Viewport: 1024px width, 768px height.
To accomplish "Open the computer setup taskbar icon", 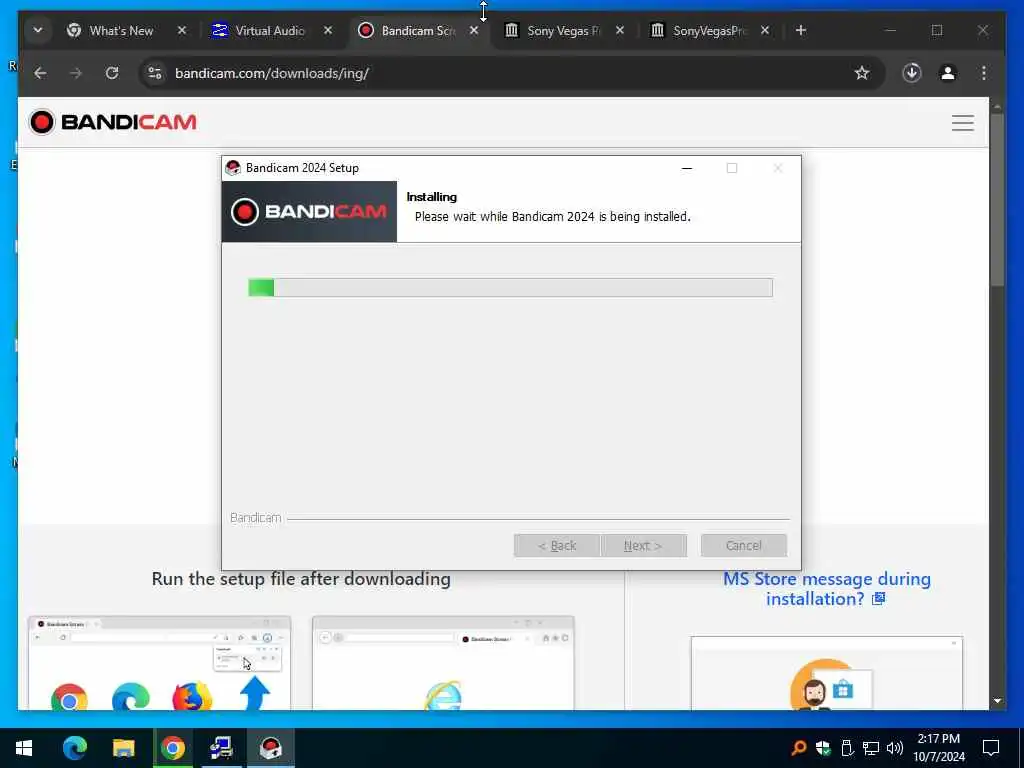I will point(221,748).
